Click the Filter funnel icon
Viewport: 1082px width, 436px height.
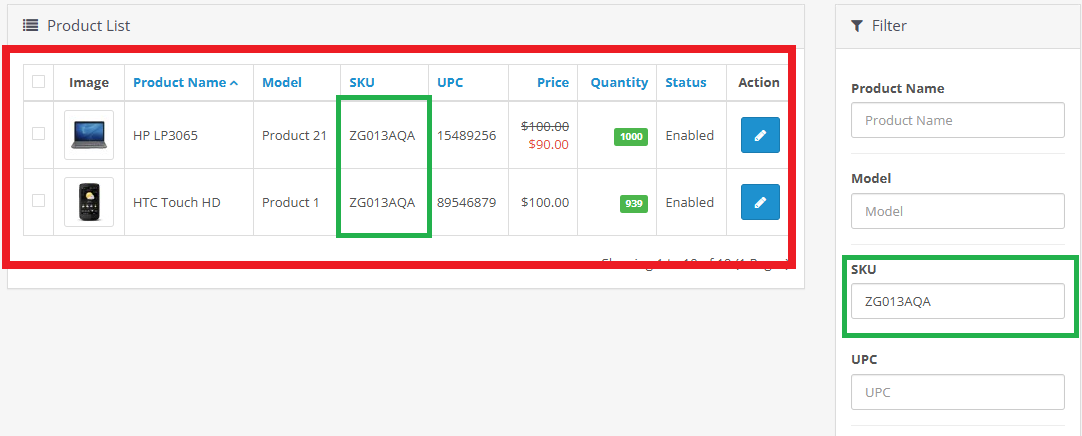[x=857, y=25]
